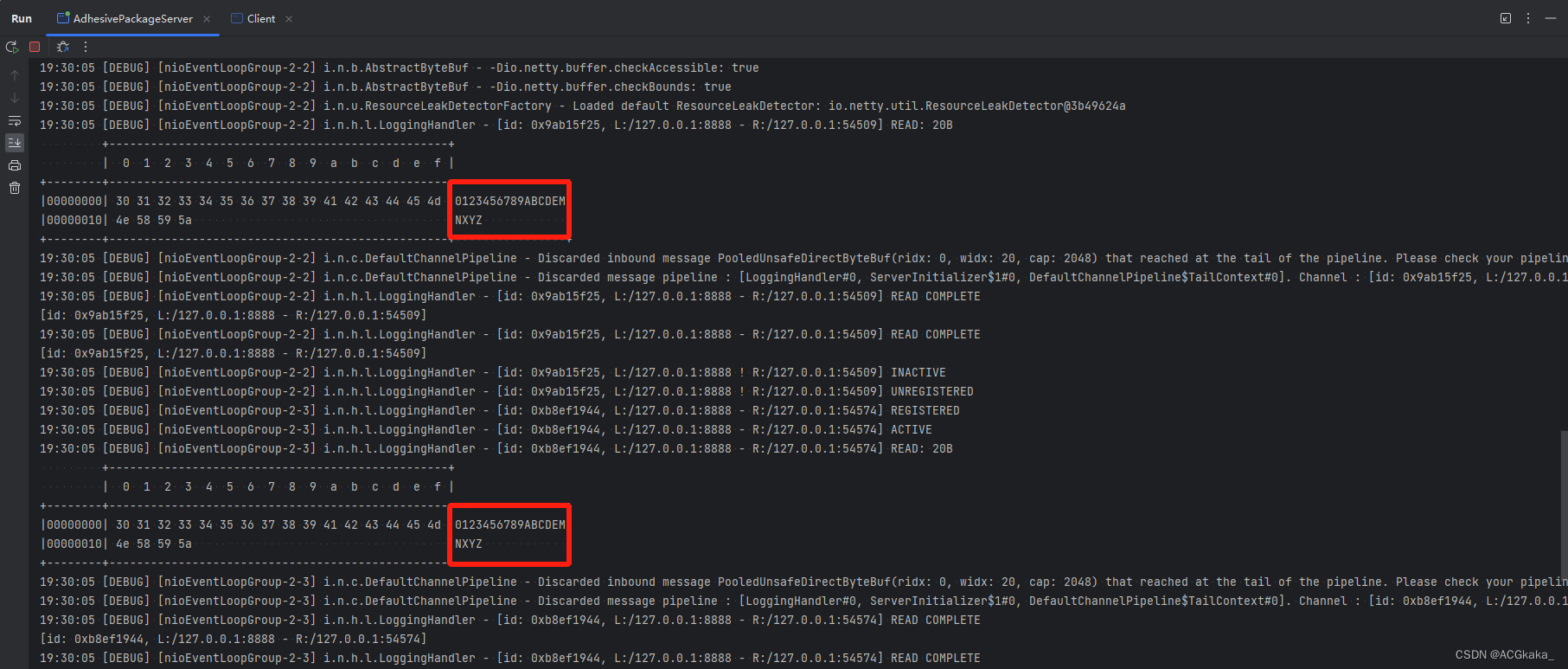Jump up the stack trace with up arrow

15,75
